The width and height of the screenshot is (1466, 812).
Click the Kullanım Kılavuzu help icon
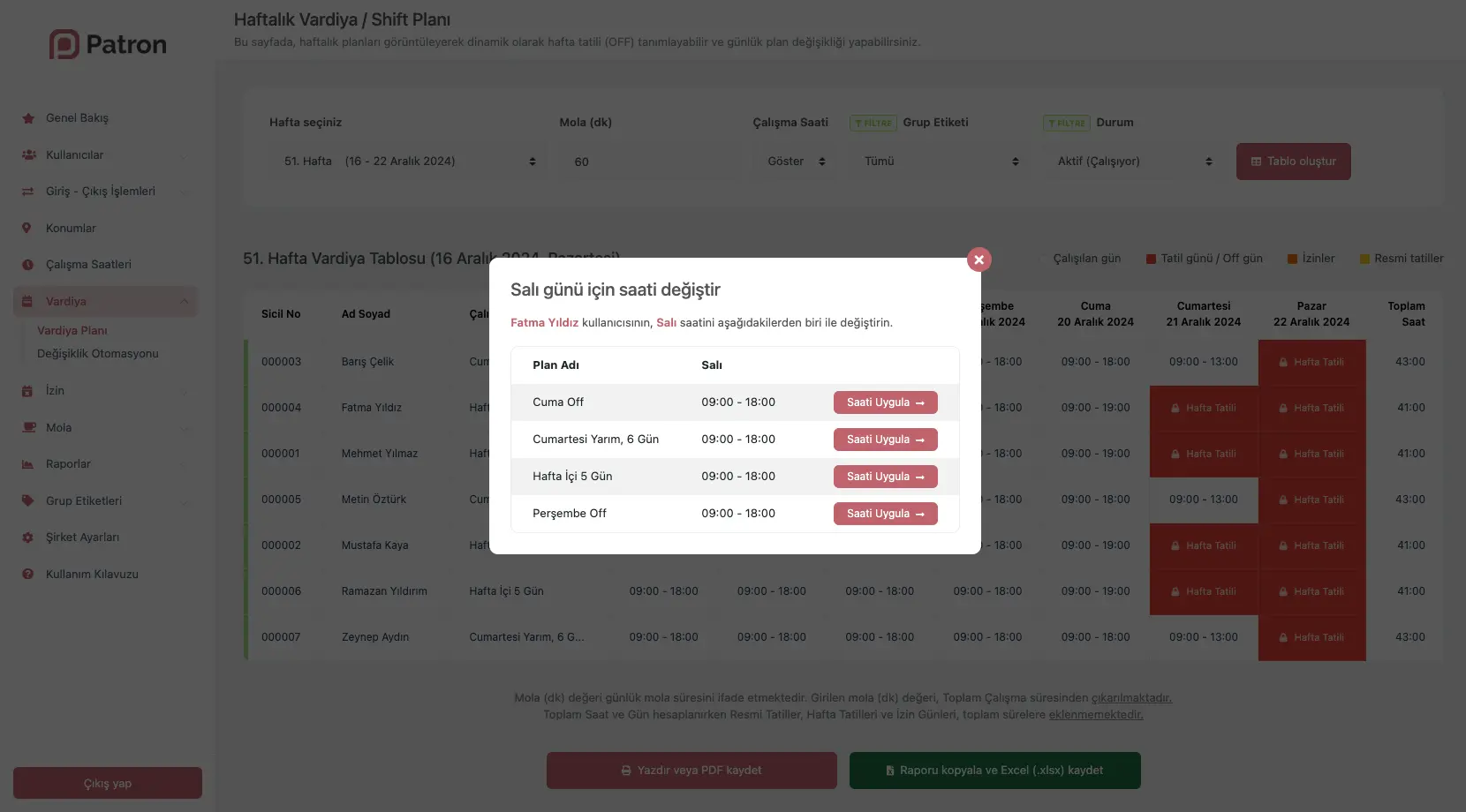27,575
